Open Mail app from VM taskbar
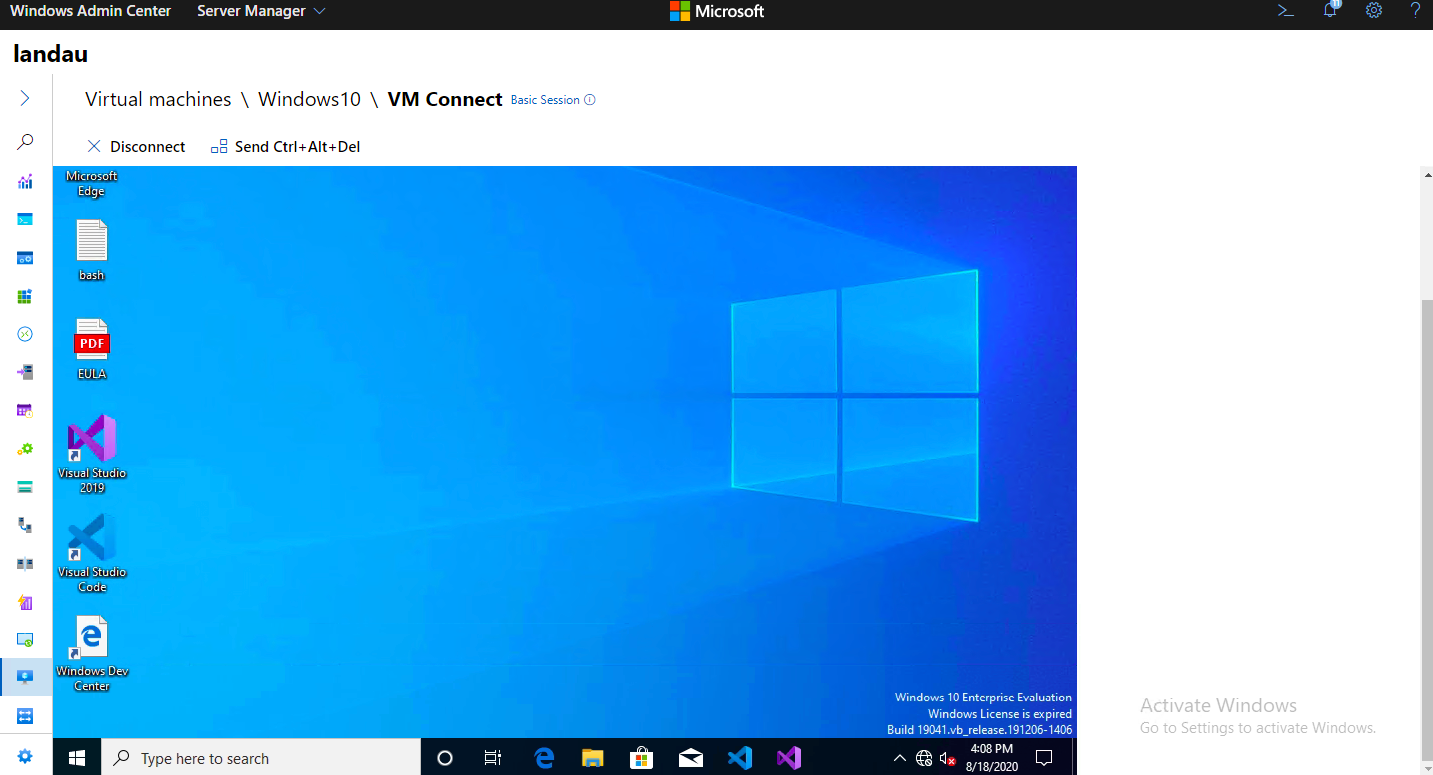Screen dimensions: 1433x775 tap(690, 758)
